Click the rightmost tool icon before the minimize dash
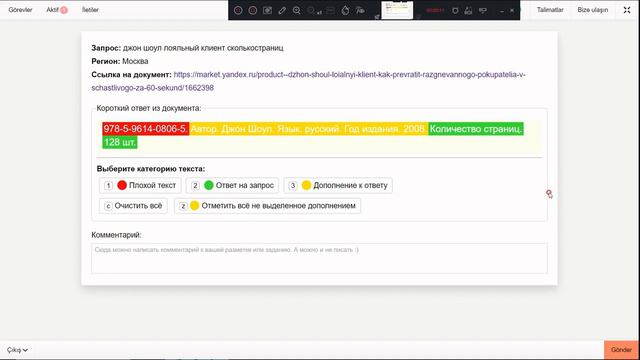The height and width of the screenshot is (360, 640). click(483, 11)
